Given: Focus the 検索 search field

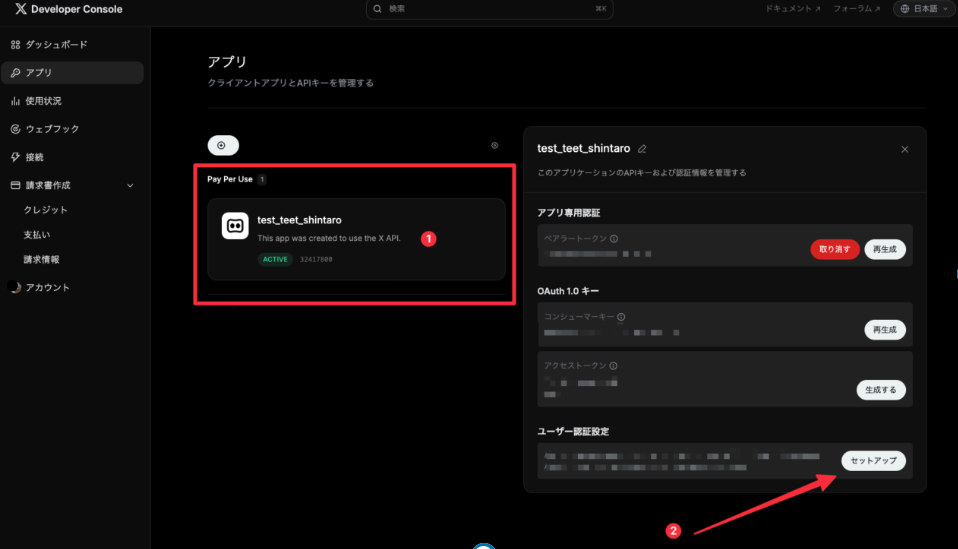Looking at the screenshot, I should coord(490,9).
